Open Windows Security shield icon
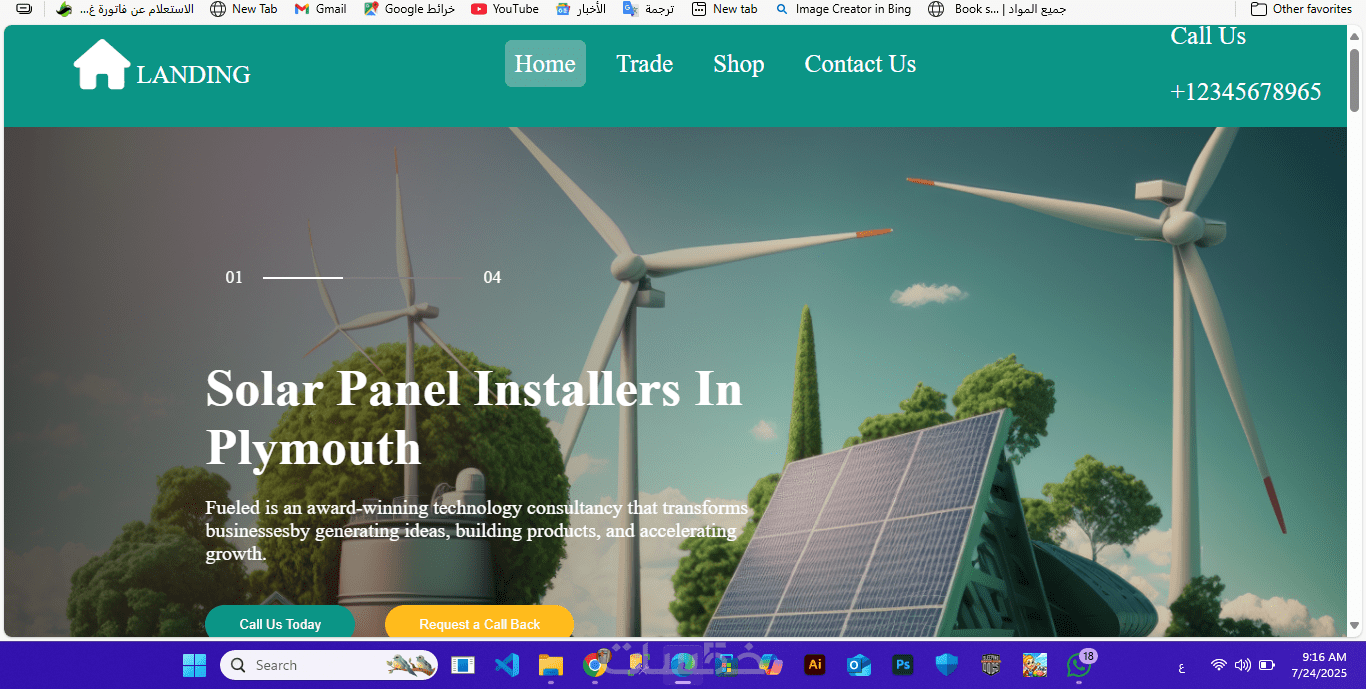The image size is (1366, 689). pyautogui.click(x=947, y=665)
